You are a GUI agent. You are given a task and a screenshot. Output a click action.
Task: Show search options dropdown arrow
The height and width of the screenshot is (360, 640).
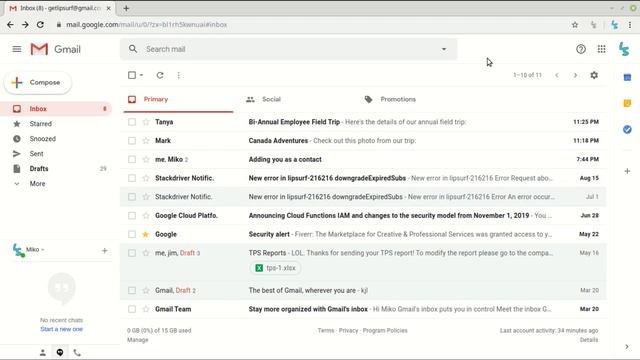pyautogui.click(x=444, y=49)
